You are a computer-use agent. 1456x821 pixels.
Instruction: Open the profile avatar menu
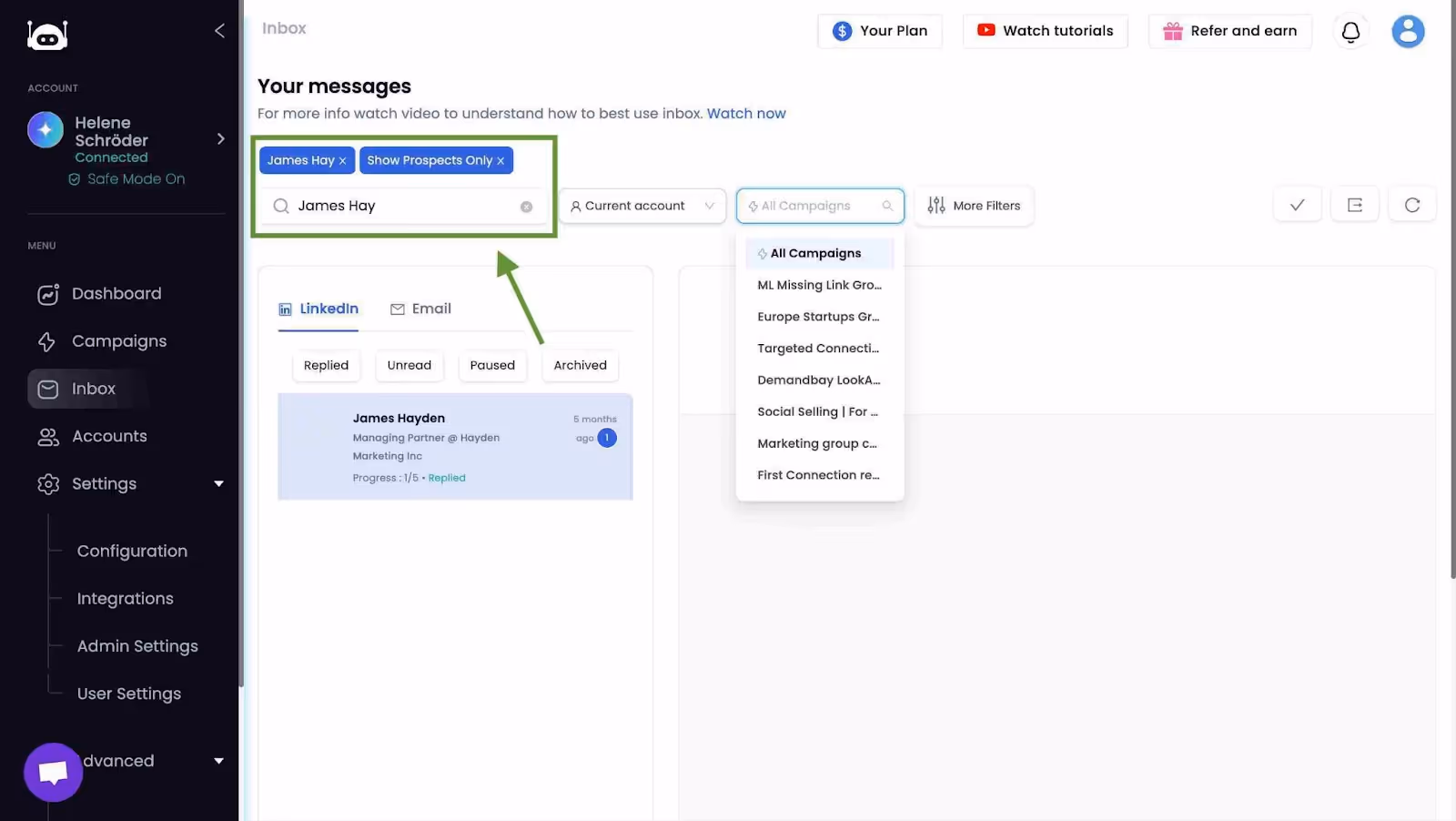[1407, 30]
